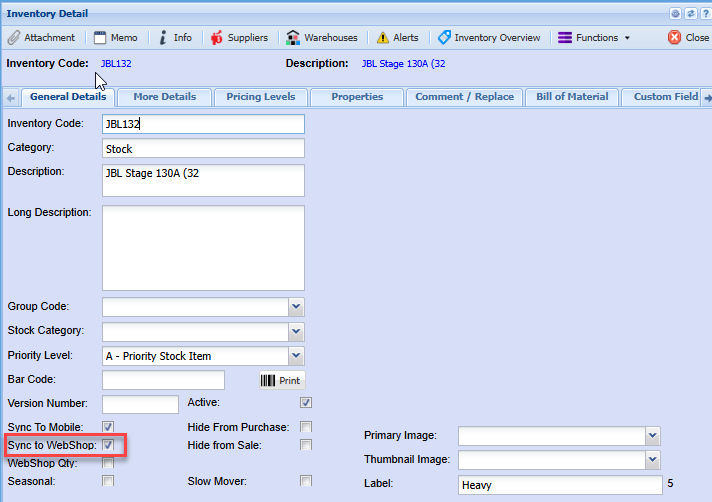Expand the Functions menu
Screen dimensions: 712x502
[x=593, y=38]
